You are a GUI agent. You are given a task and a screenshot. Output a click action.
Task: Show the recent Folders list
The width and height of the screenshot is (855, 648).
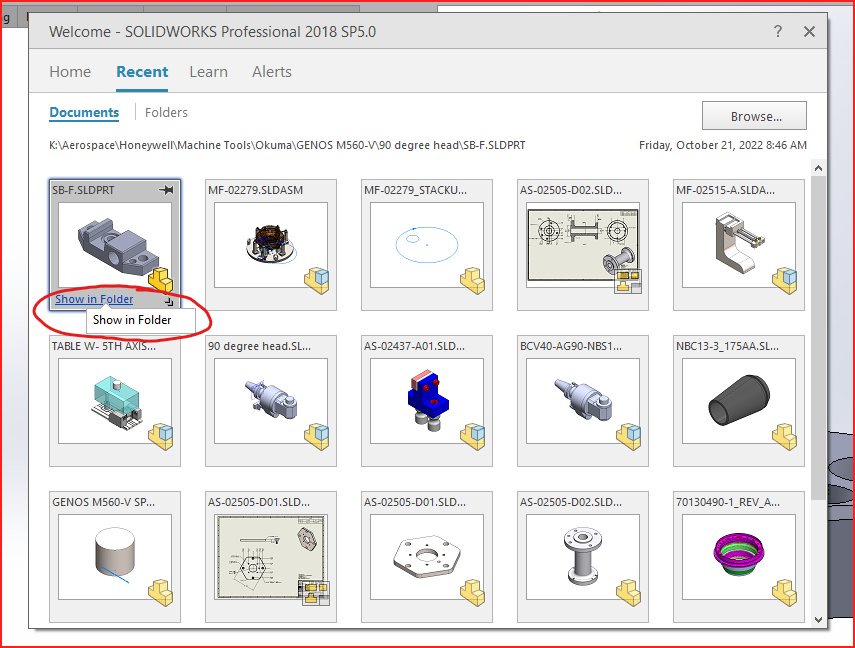(166, 113)
